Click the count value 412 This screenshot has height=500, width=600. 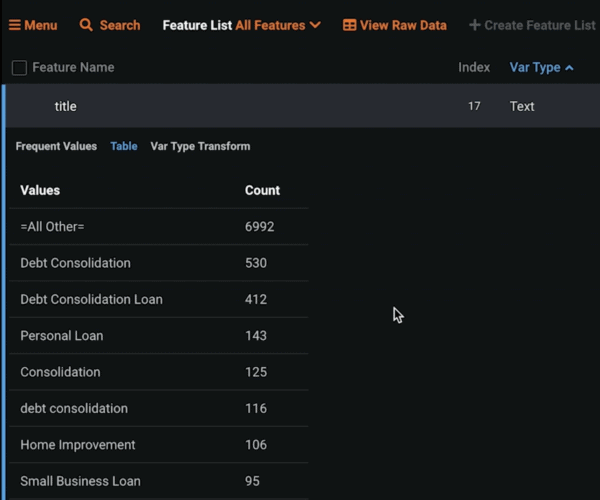[256, 299]
